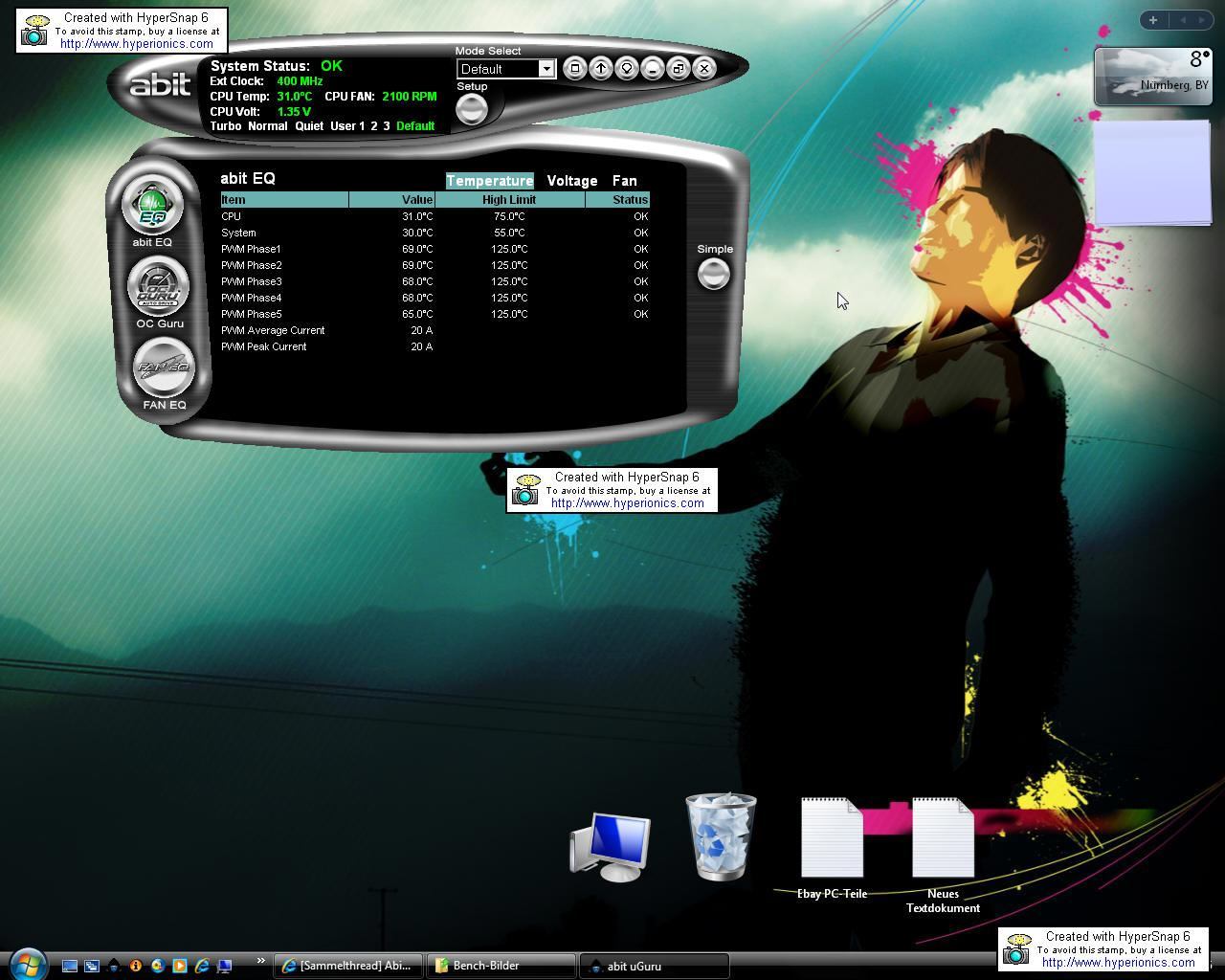Select the PWM Peak Current row
1225x980 pixels.
click(434, 346)
